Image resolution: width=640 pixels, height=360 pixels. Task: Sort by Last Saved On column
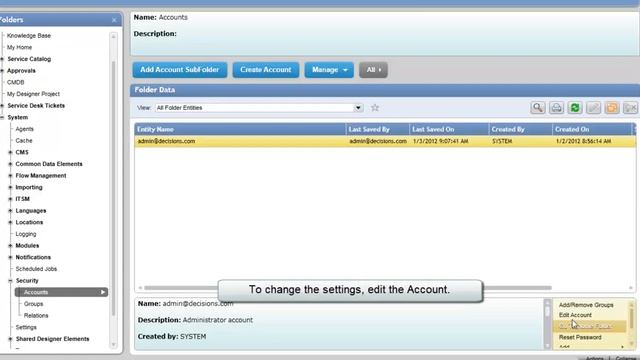pos(449,129)
